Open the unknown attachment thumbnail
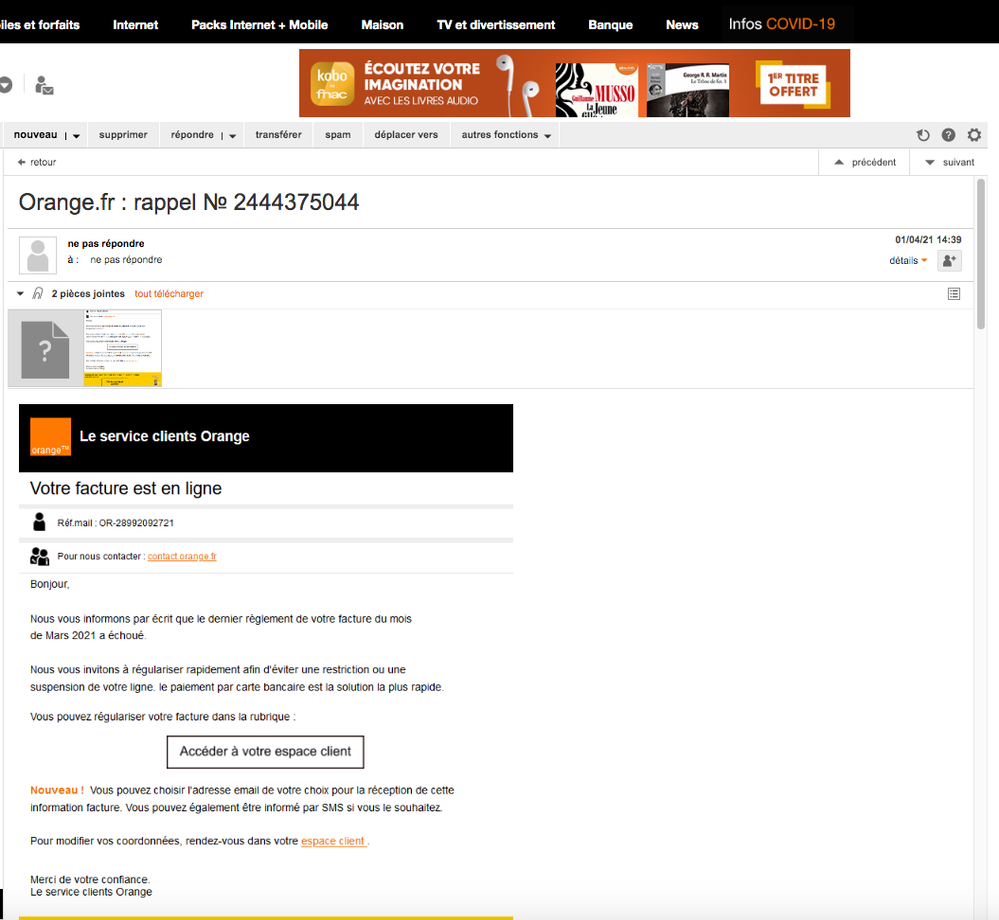 [x=44, y=348]
